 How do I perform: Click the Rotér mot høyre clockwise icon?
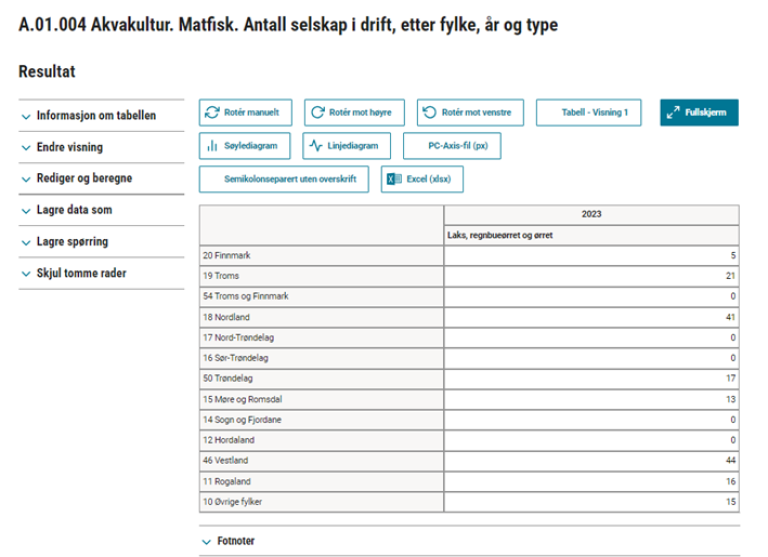tap(317, 113)
